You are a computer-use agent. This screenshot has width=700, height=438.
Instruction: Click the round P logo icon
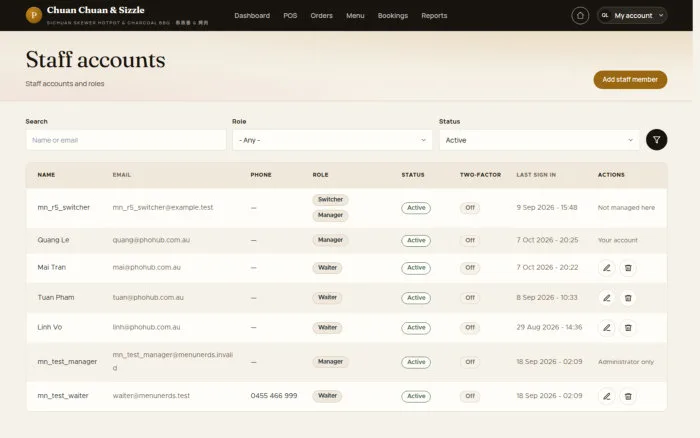(34, 15)
